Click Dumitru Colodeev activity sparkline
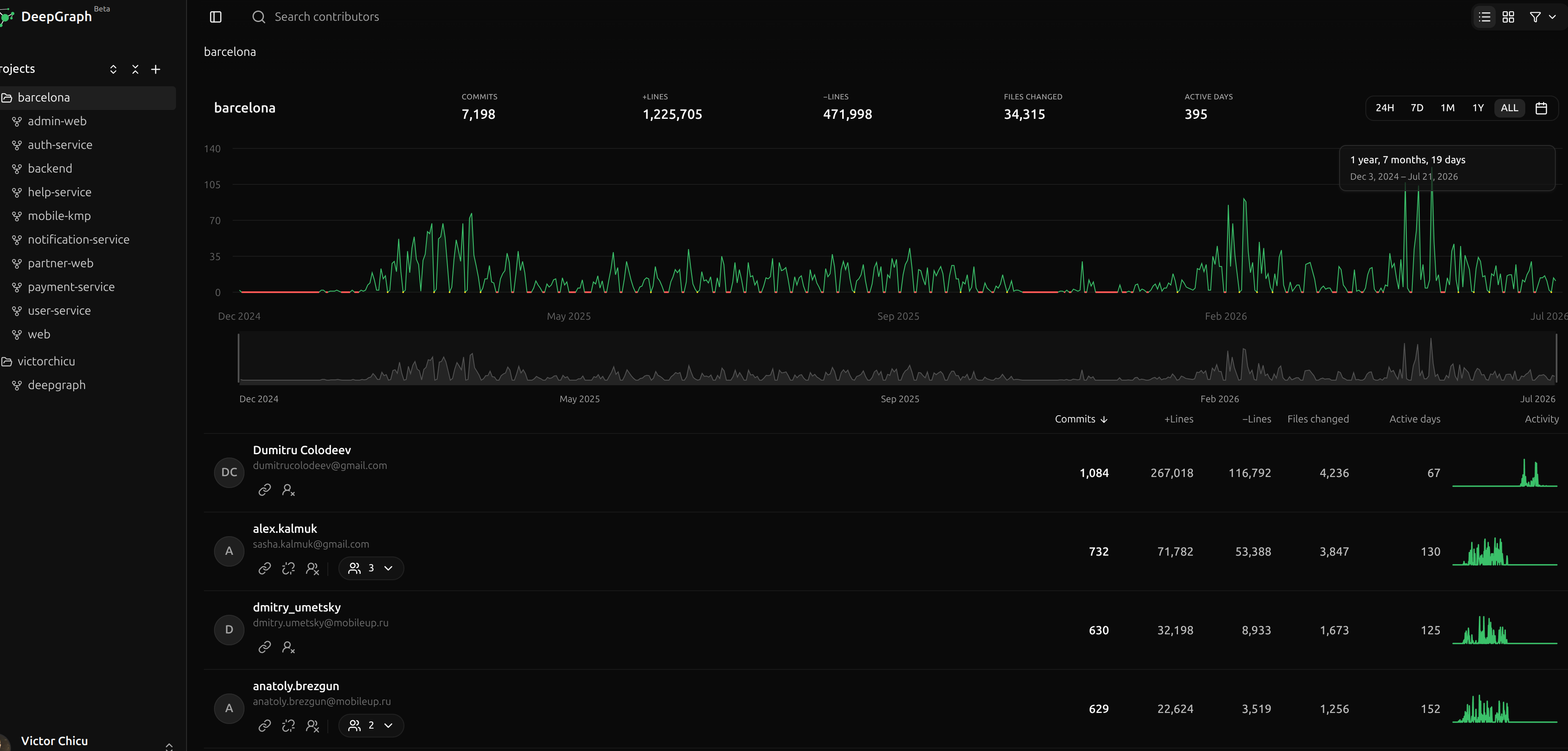The image size is (1568, 751). [x=1505, y=473]
